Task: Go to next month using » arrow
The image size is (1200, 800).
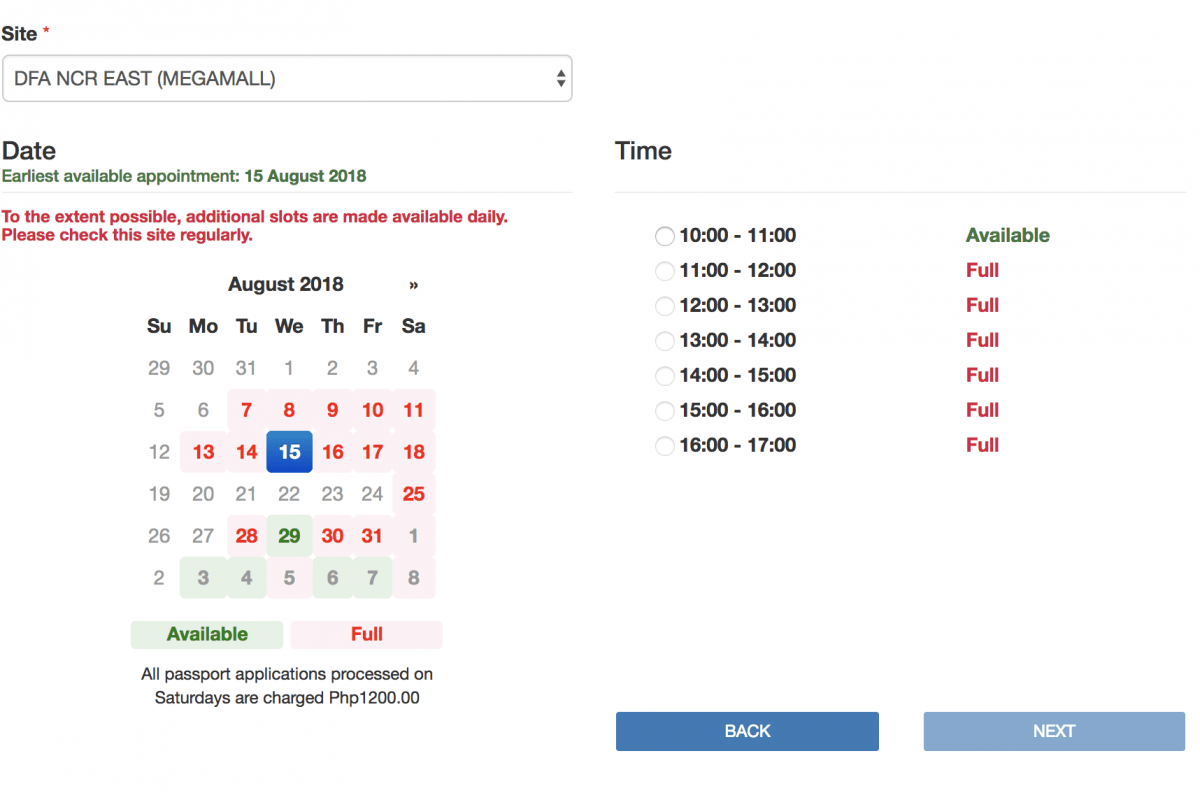Action: tap(413, 285)
